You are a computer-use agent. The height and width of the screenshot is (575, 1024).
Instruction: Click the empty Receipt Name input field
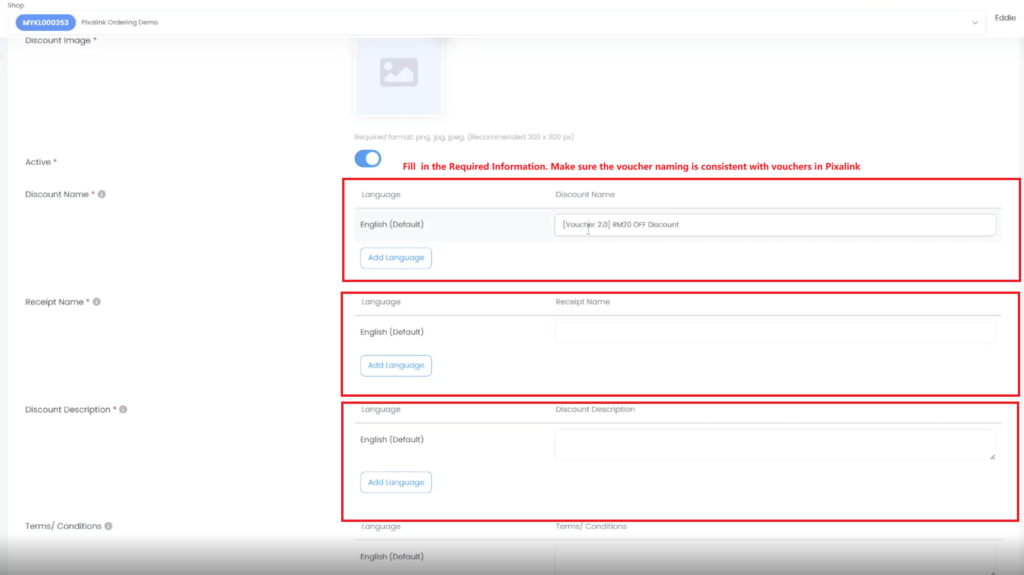(x=775, y=332)
